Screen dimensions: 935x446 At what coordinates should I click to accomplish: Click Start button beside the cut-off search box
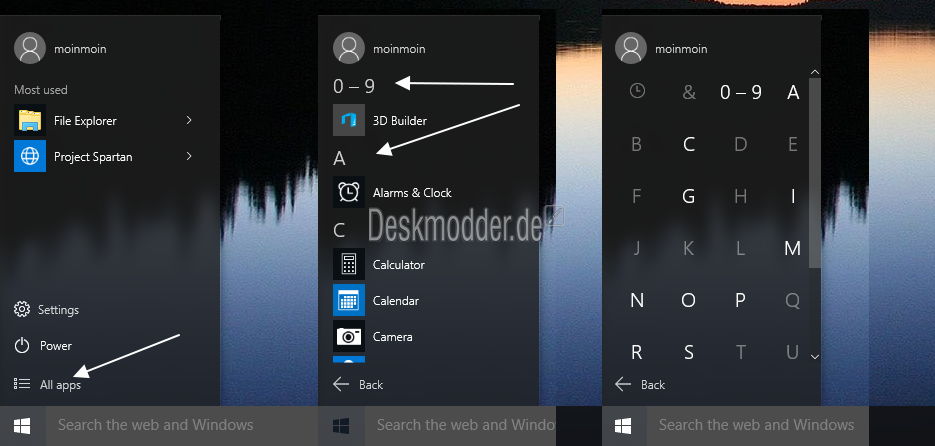(341, 426)
